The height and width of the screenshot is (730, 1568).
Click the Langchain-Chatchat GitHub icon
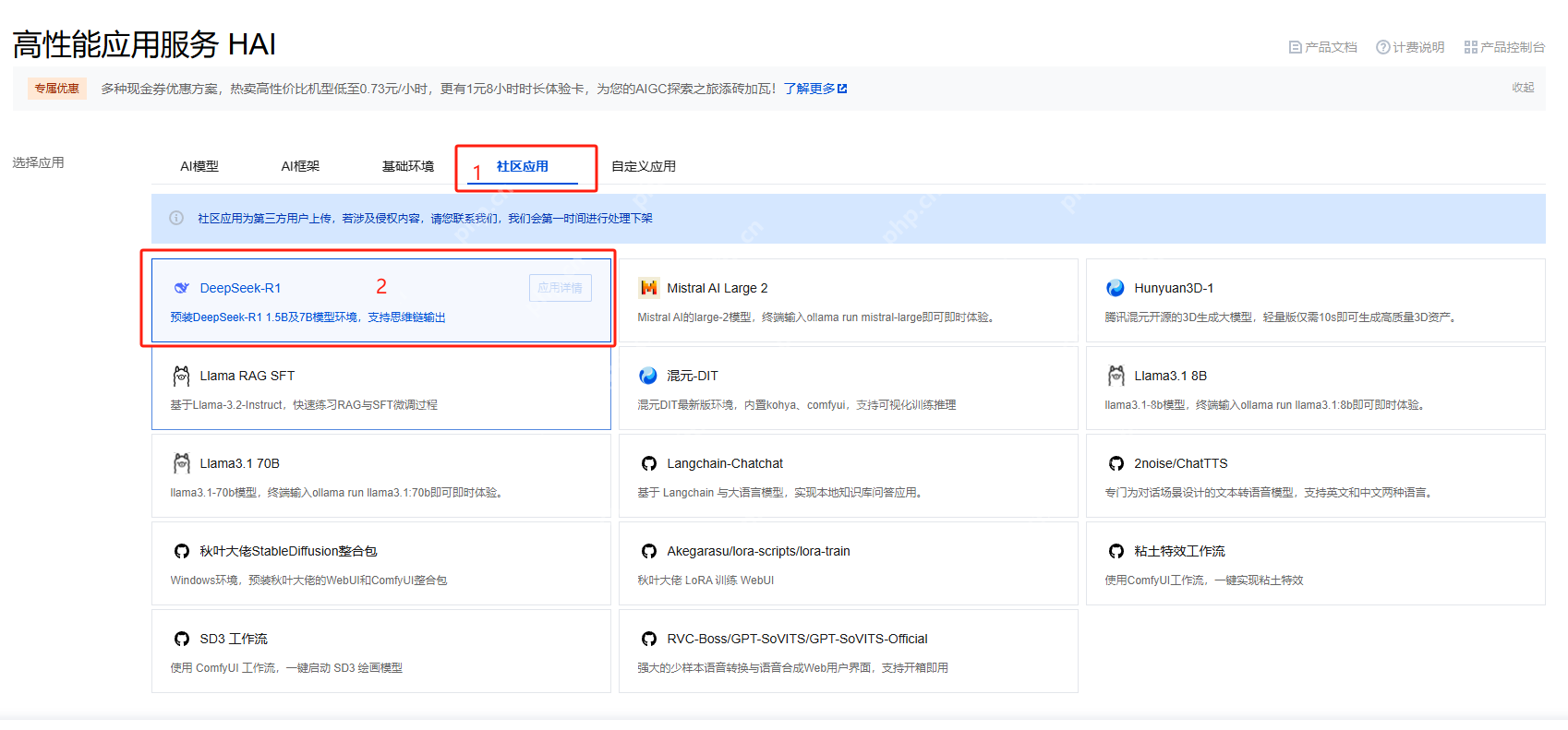pyautogui.click(x=649, y=463)
